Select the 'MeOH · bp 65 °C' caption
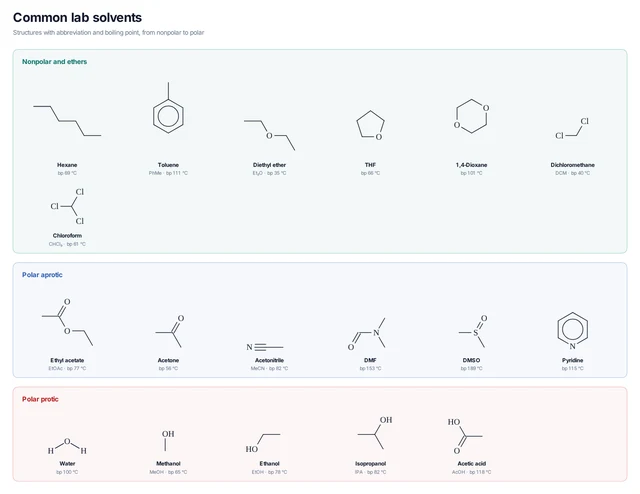 click(x=168, y=472)
